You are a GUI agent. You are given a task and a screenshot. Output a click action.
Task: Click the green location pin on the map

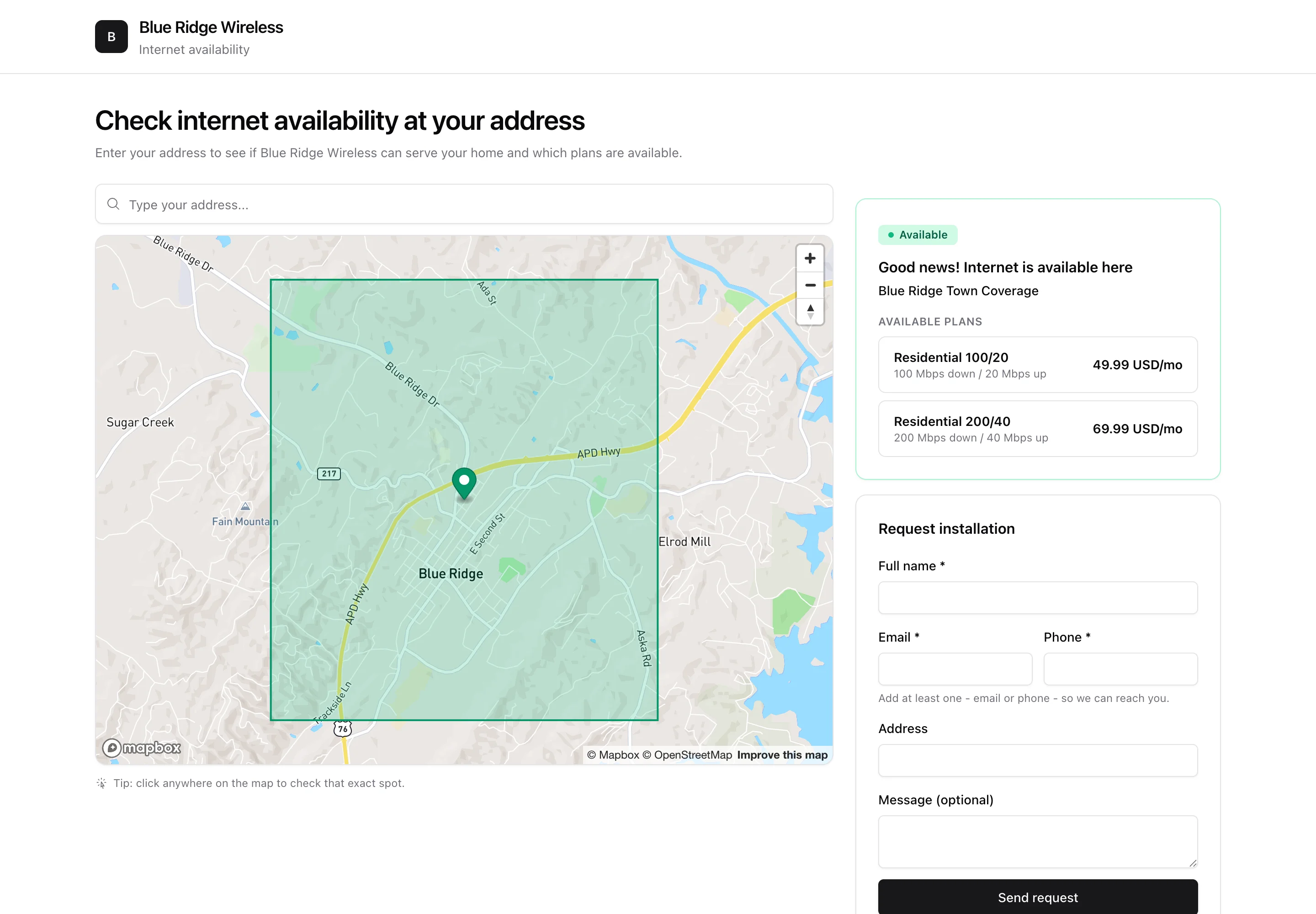[464, 484]
